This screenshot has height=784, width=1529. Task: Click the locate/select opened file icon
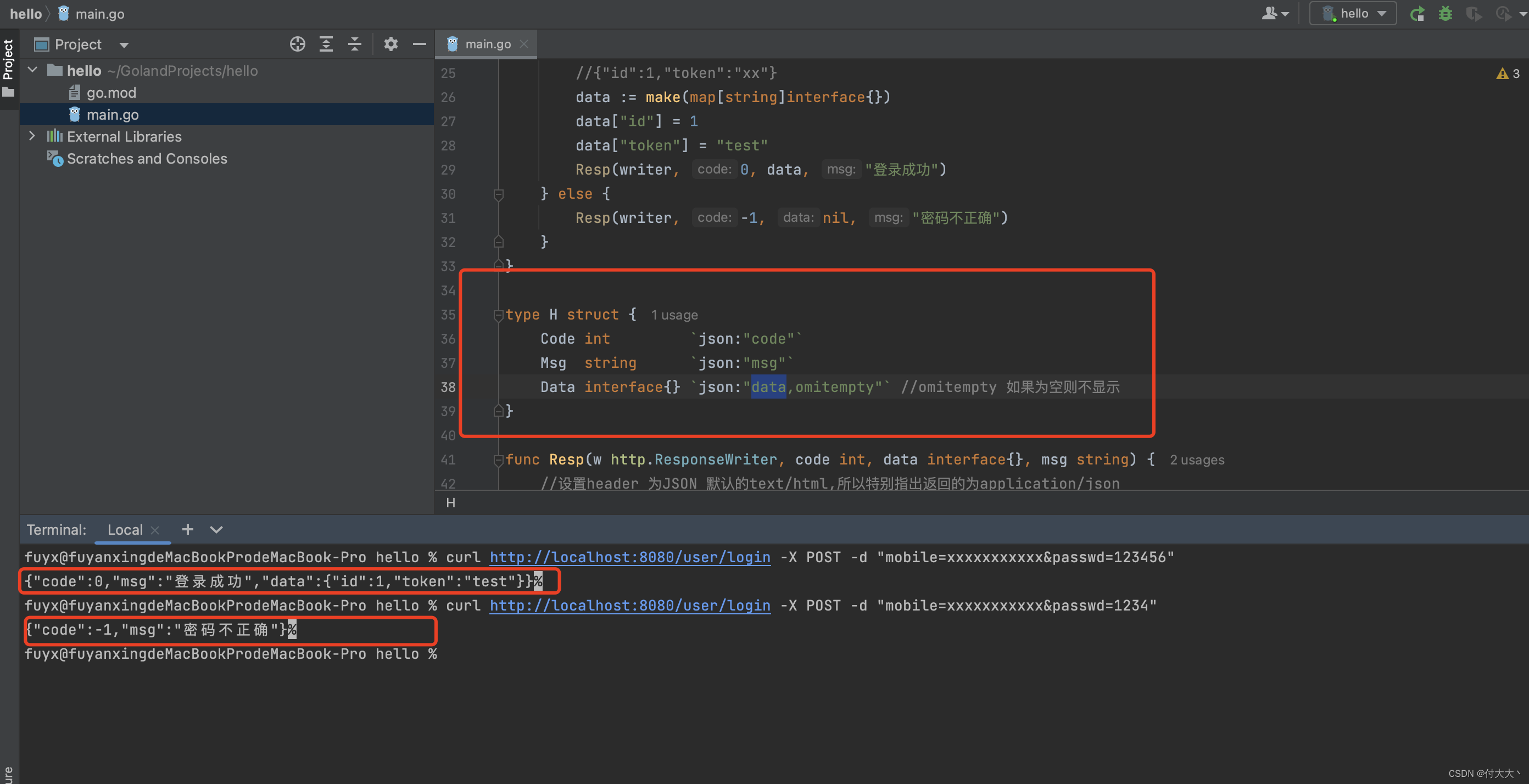click(x=297, y=44)
